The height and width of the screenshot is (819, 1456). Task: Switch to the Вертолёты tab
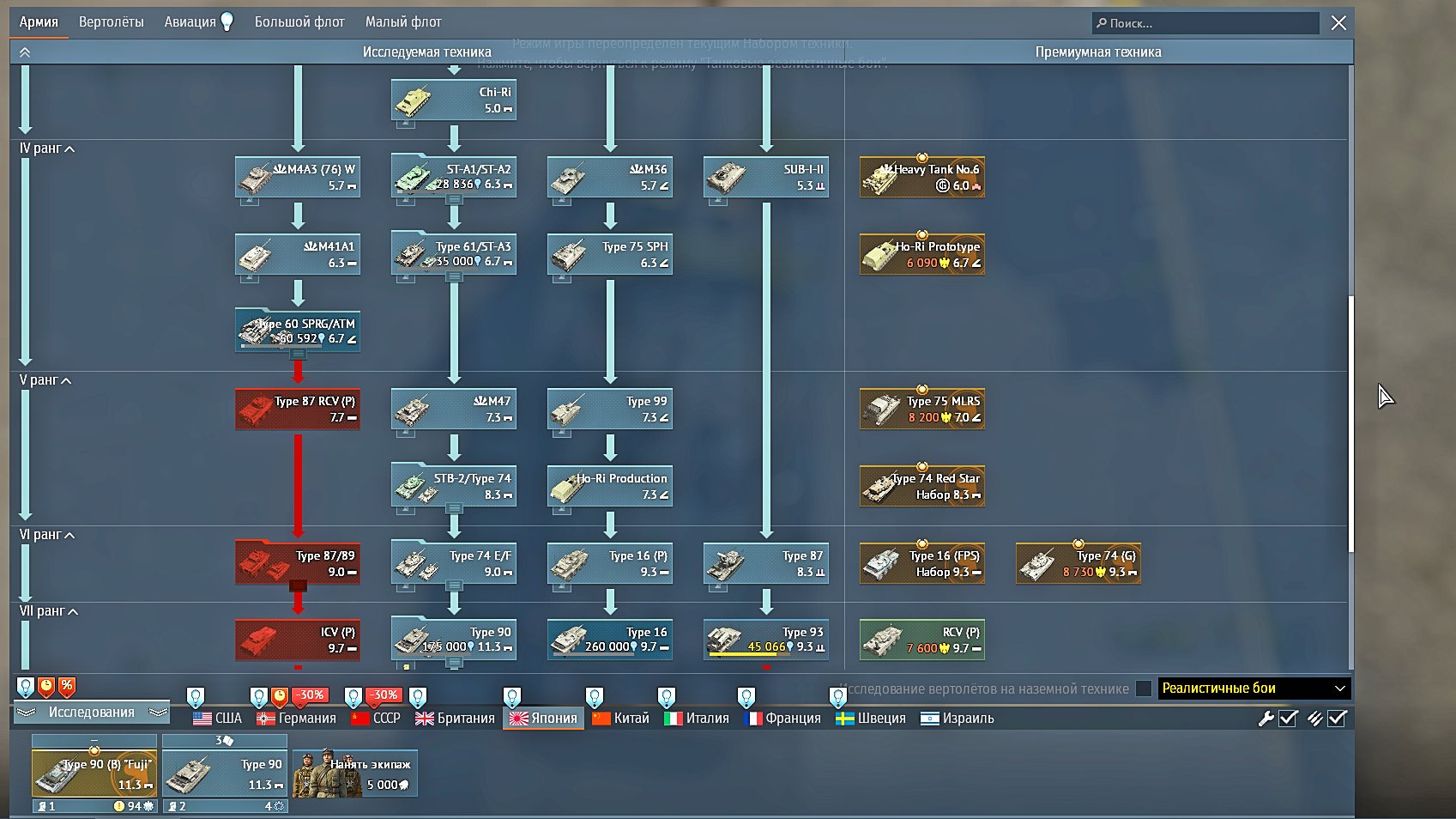112,21
